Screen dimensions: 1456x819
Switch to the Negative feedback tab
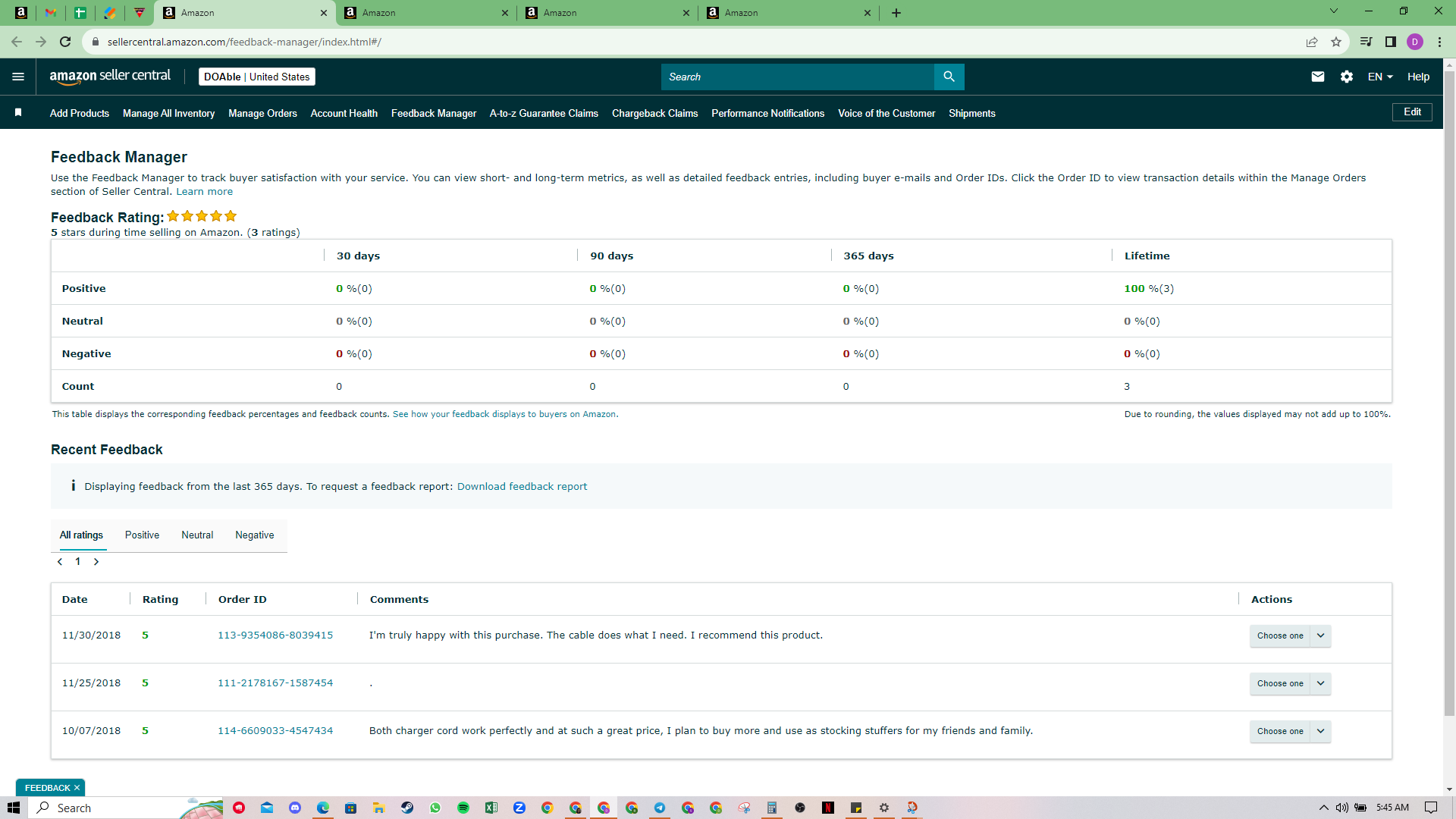(255, 535)
